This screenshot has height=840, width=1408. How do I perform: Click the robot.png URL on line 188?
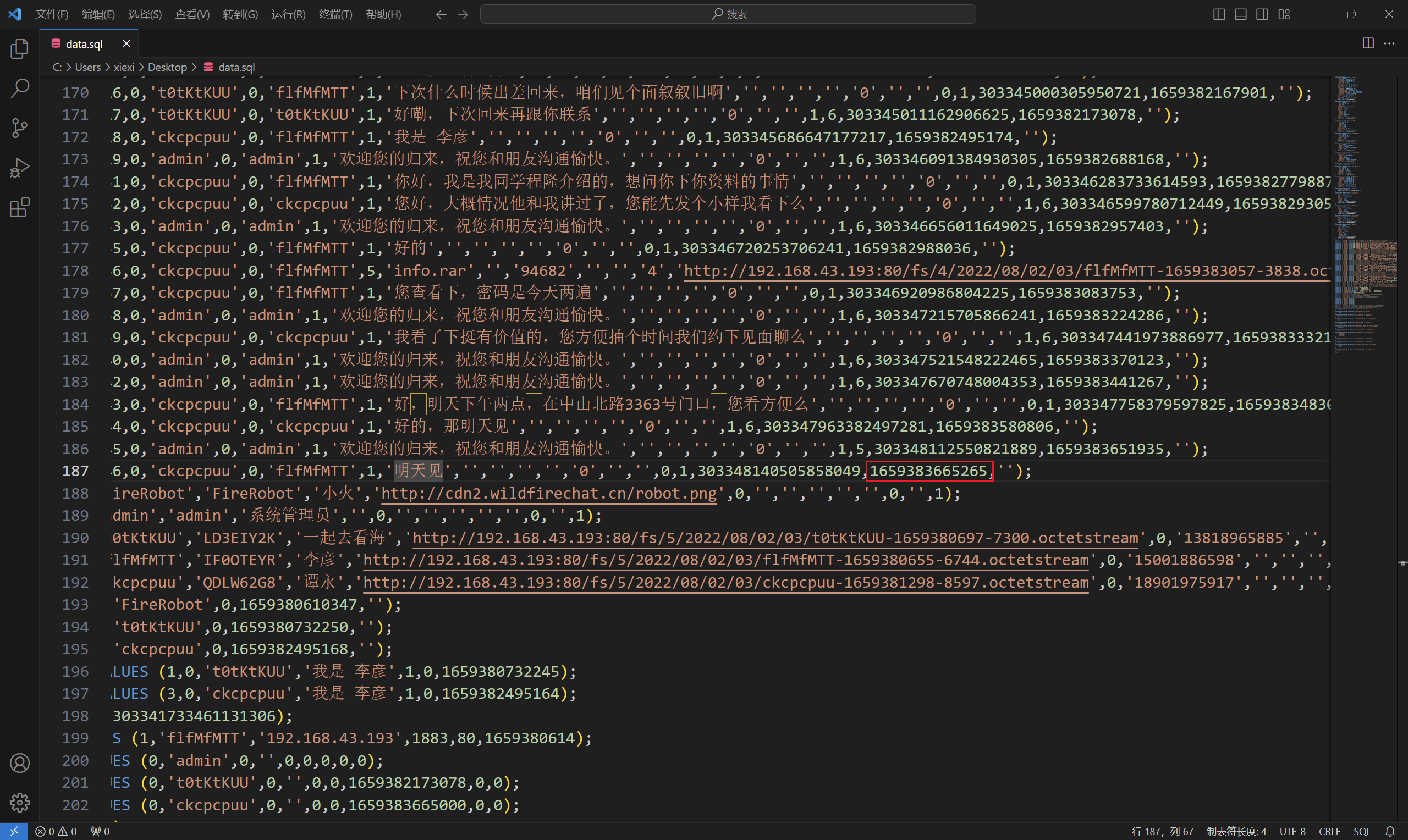[x=549, y=494]
